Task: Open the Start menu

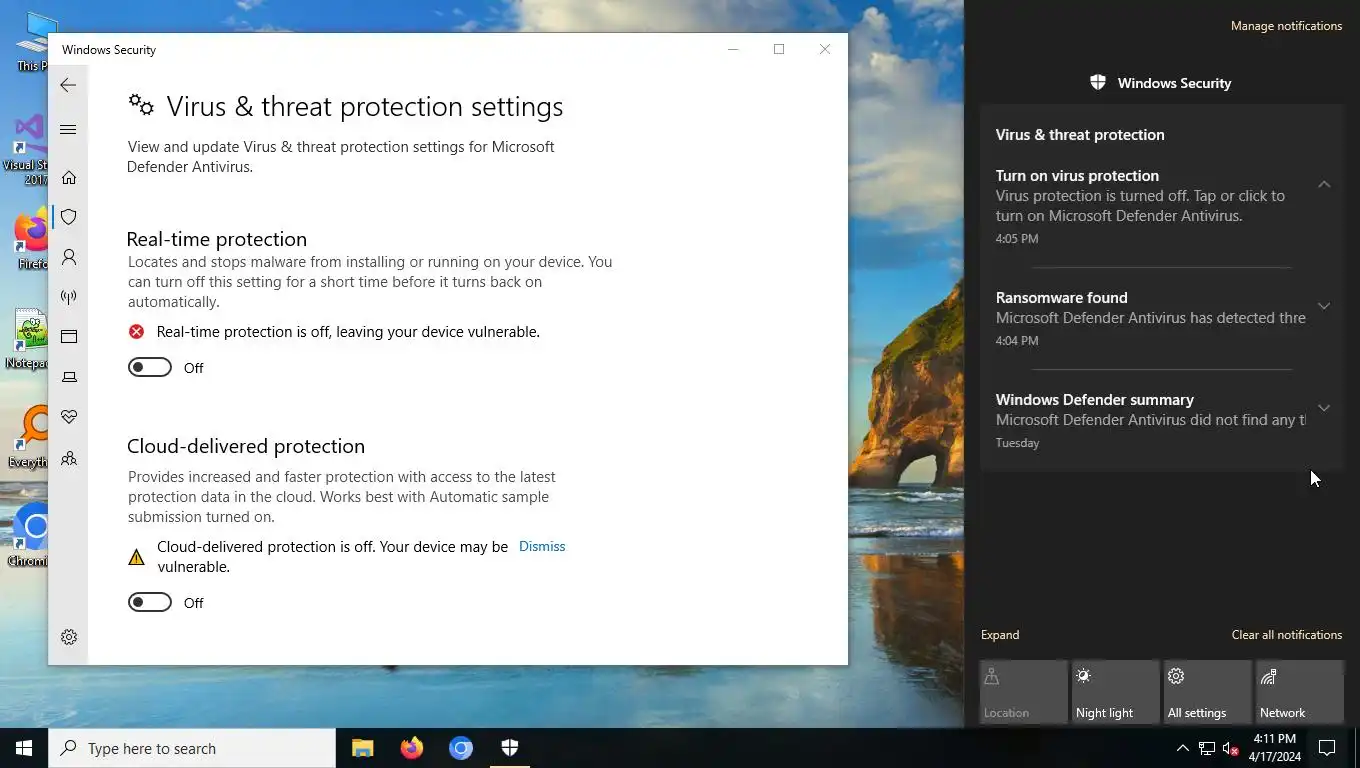Action: [24, 748]
